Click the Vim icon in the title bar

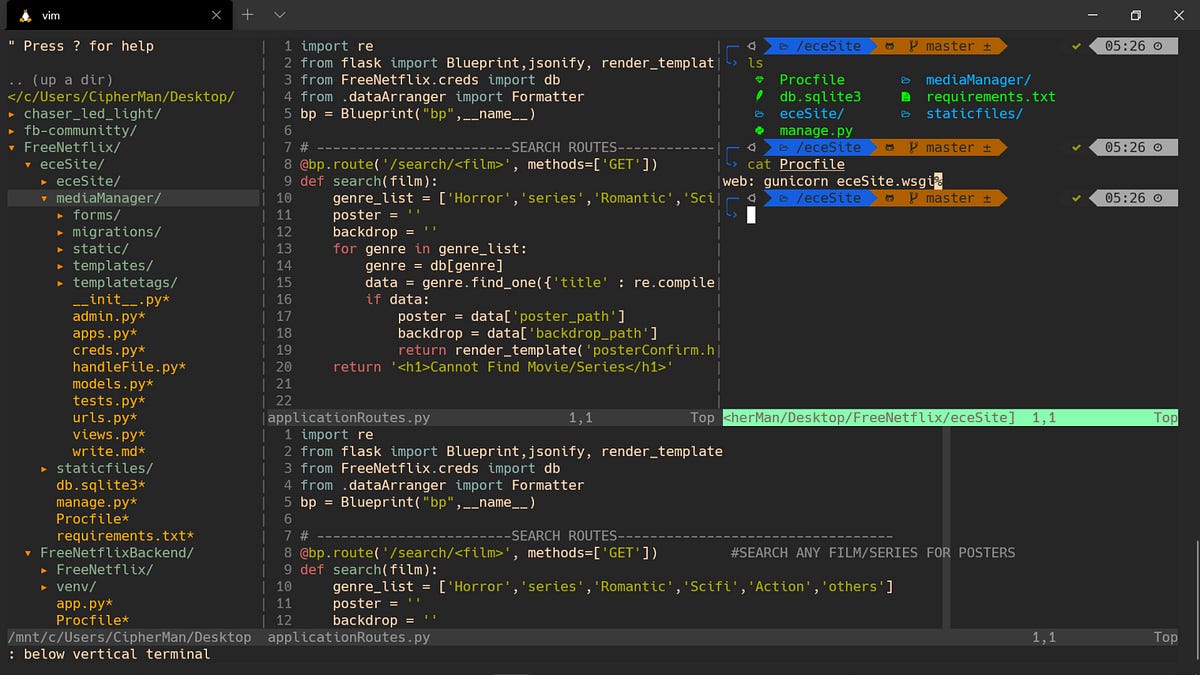(24, 15)
